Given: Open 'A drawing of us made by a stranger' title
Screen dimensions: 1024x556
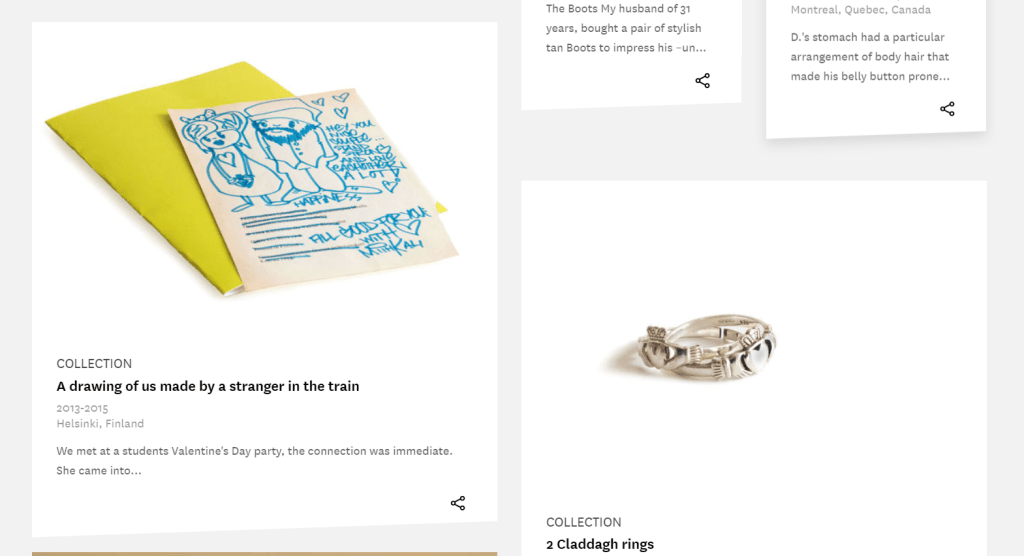Looking at the screenshot, I should coord(208,386).
